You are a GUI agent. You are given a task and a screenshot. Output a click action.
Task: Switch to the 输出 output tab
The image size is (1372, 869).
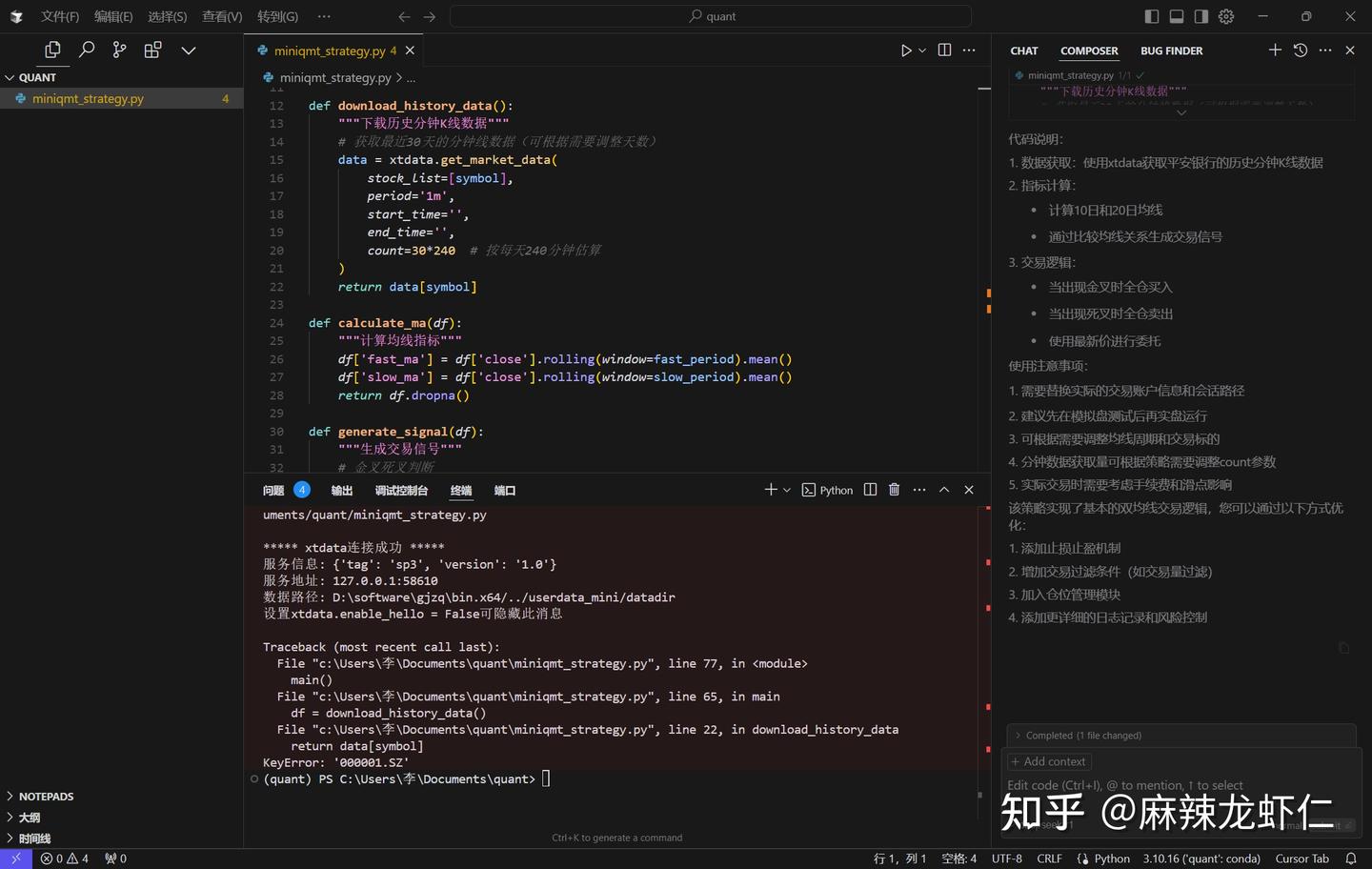(x=342, y=491)
